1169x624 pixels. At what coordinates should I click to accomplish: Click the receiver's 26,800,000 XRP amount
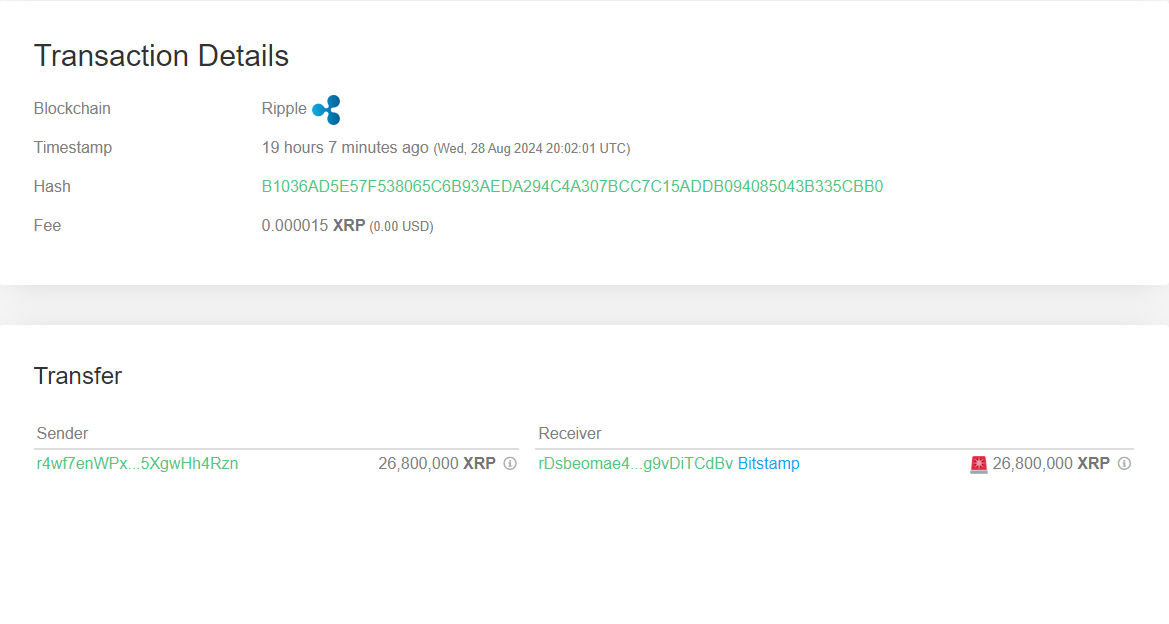[1050, 464]
